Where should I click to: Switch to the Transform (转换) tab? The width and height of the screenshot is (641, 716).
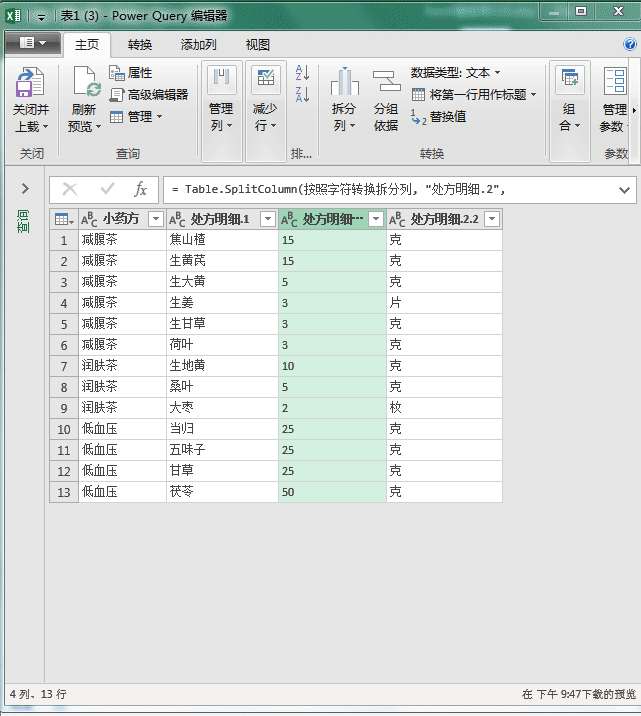coord(140,44)
